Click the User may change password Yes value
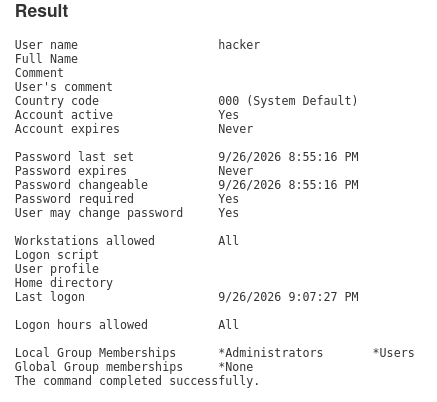Image resolution: width=437 pixels, height=402 pixels. pyautogui.click(x=229, y=213)
